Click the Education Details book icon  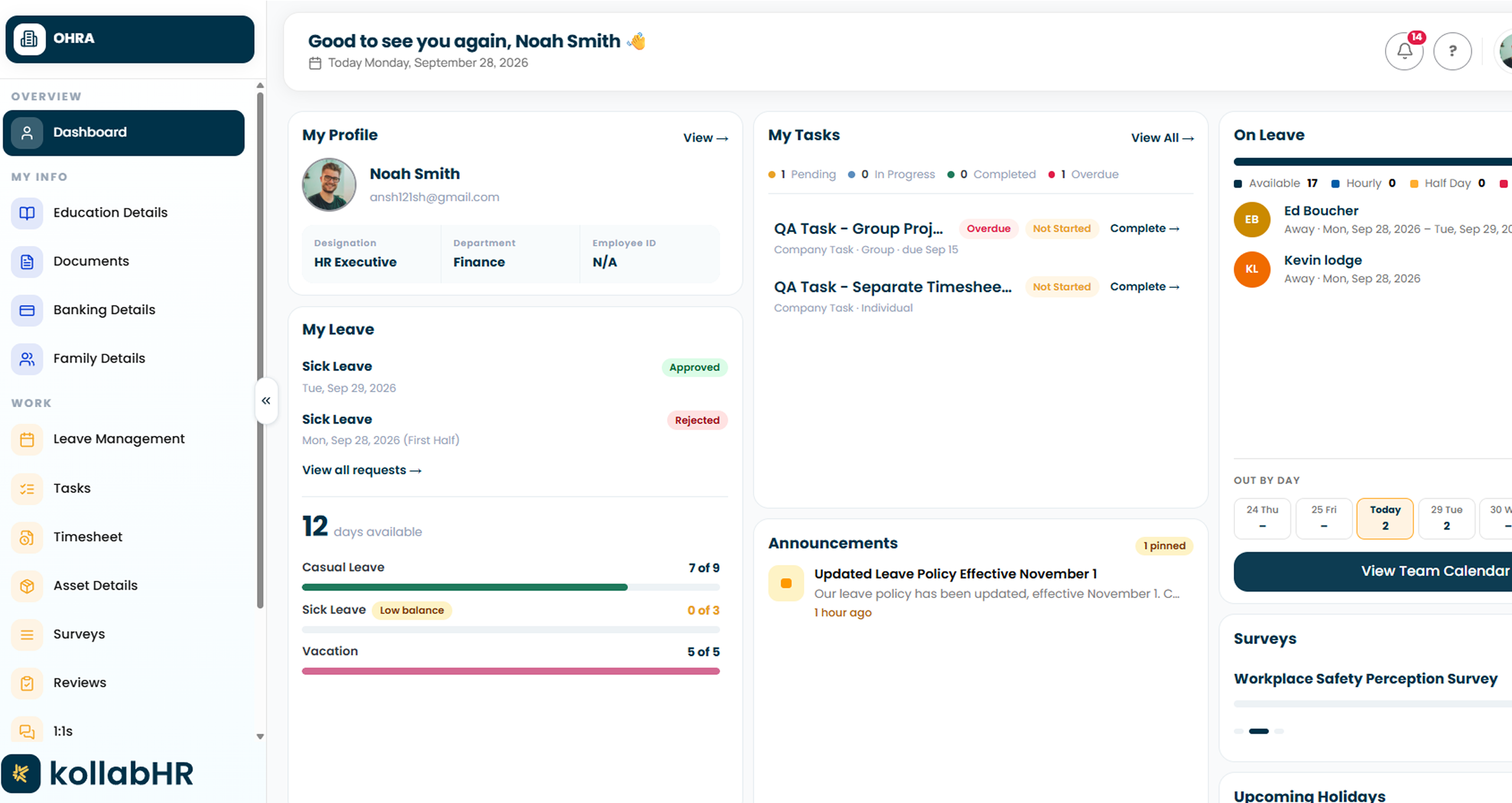pyautogui.click(x=27, y=213)
